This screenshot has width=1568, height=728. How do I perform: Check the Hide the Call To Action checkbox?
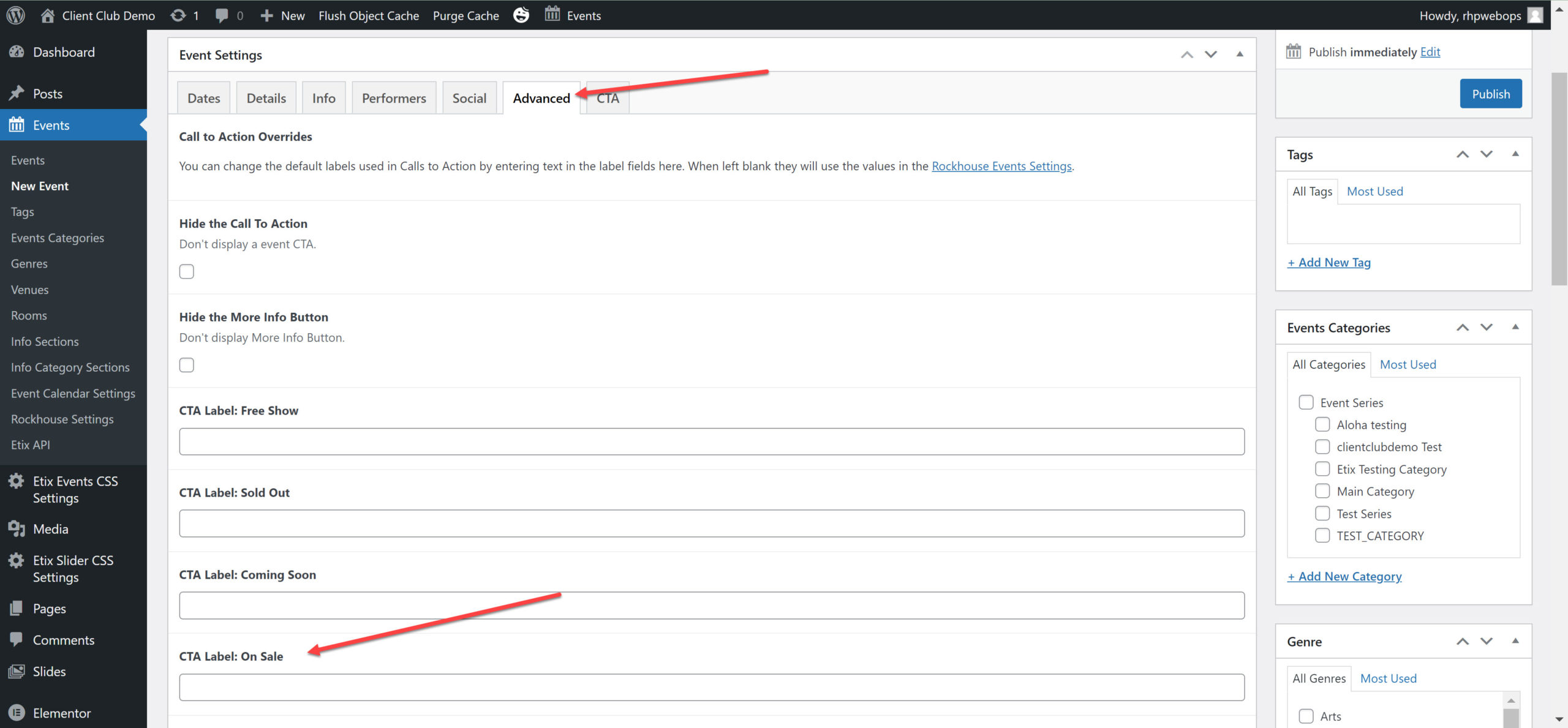click(187, 271)
